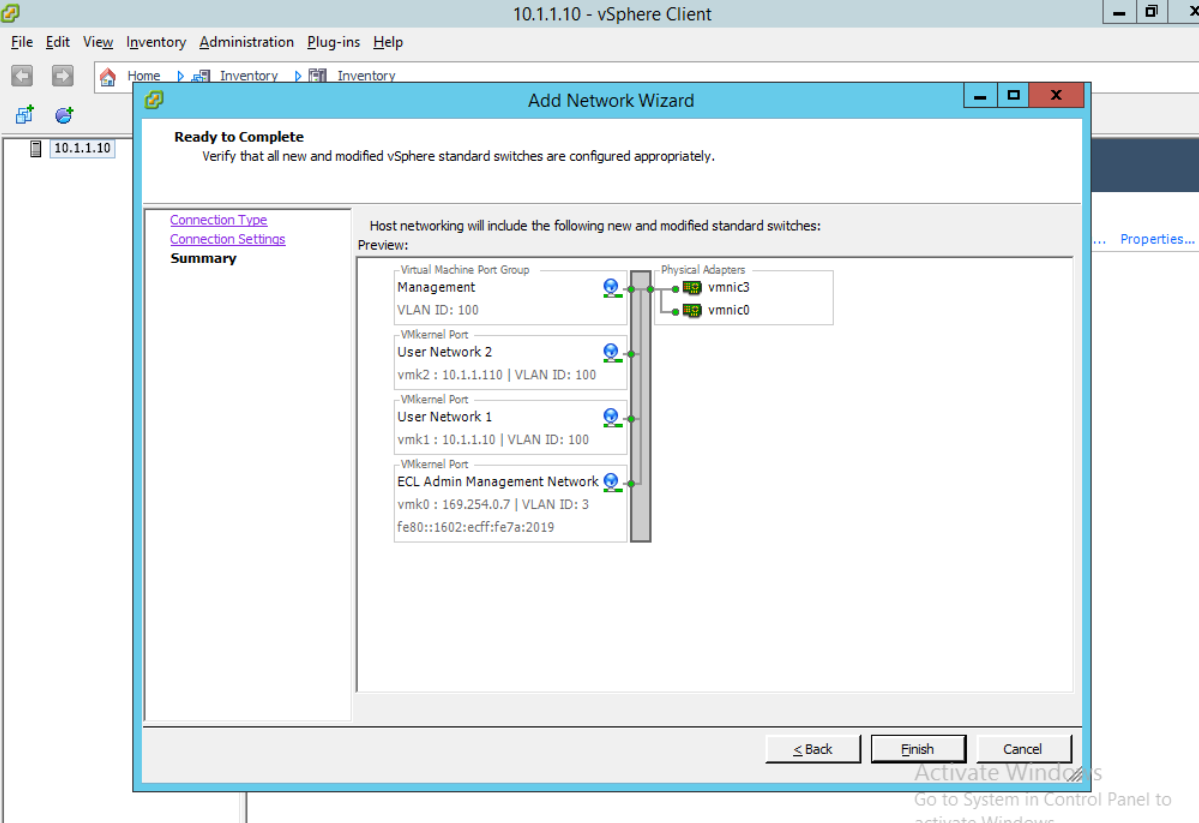Open the File menu
Screen dimensions: 1199x823
(x=19, y=42)
